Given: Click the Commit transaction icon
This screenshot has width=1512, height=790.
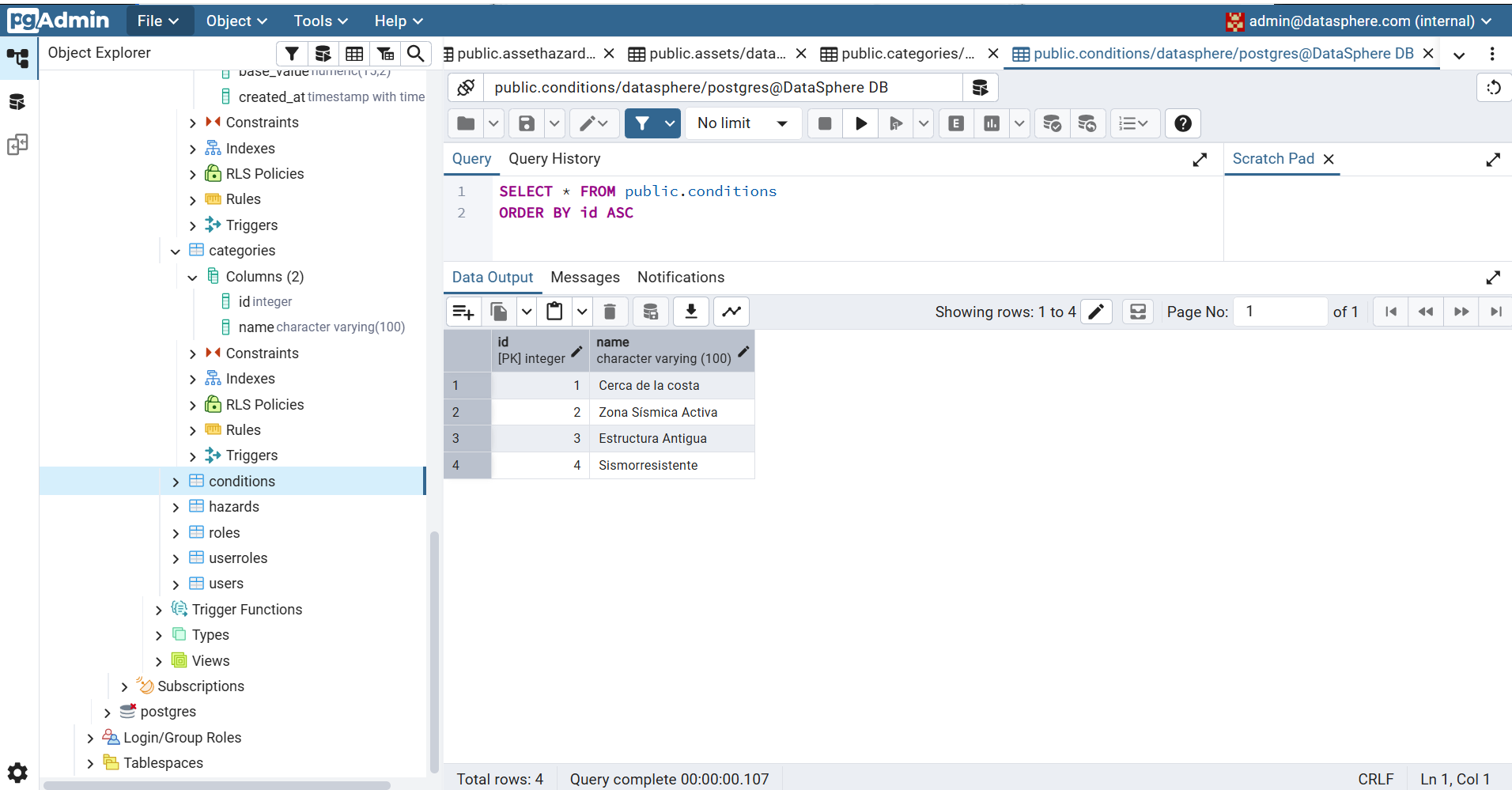Looking at the screenshot, I should coord(1052,123).
